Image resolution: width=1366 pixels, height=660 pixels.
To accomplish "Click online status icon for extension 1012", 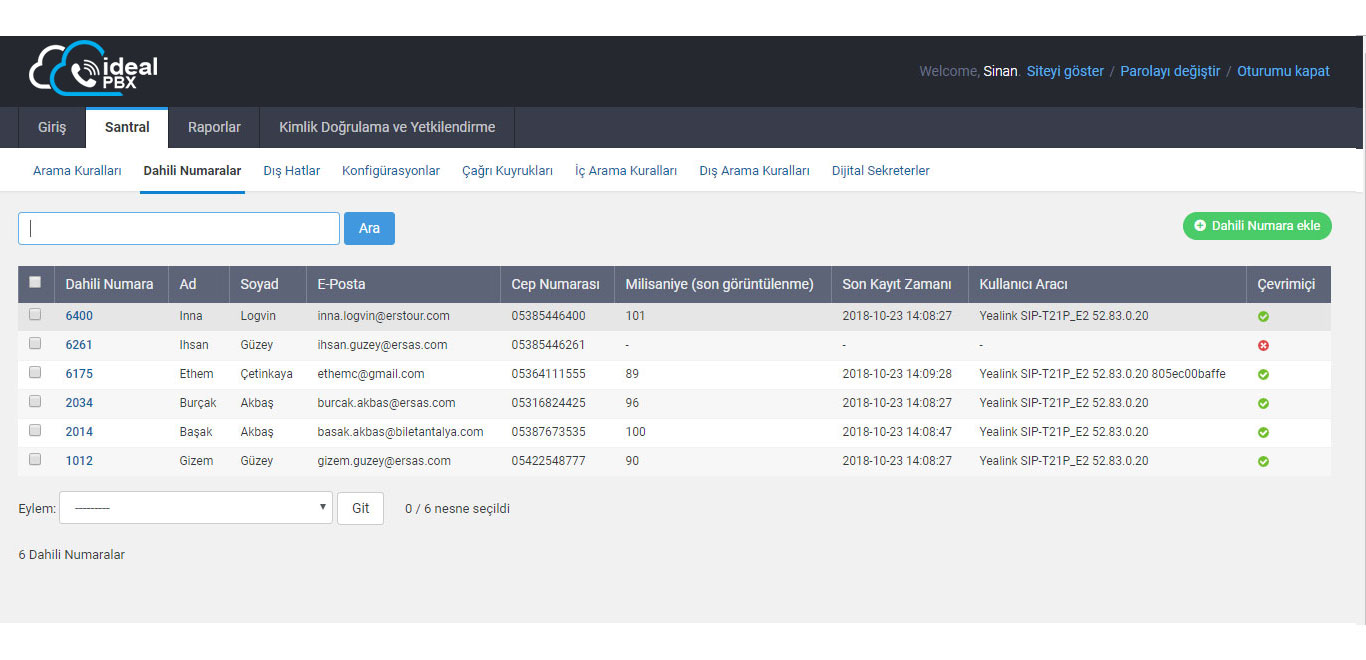I will 1263,462.
